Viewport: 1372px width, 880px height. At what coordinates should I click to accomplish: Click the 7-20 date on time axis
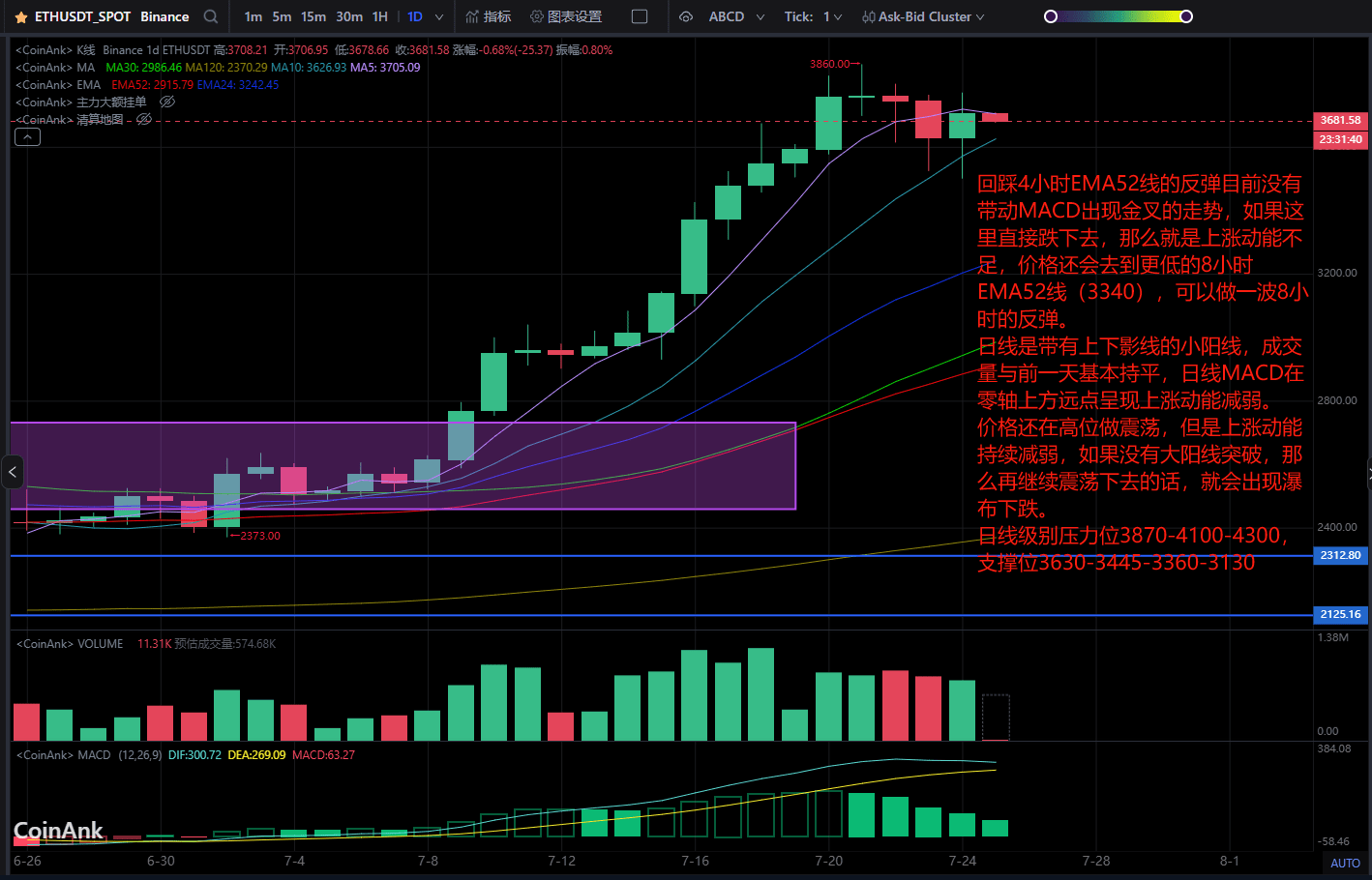point(829,861)
